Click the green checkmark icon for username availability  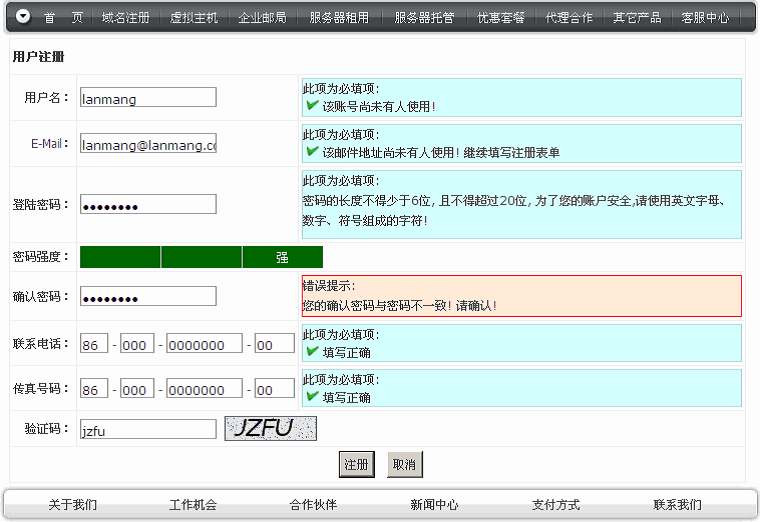[x=313, y=105]
